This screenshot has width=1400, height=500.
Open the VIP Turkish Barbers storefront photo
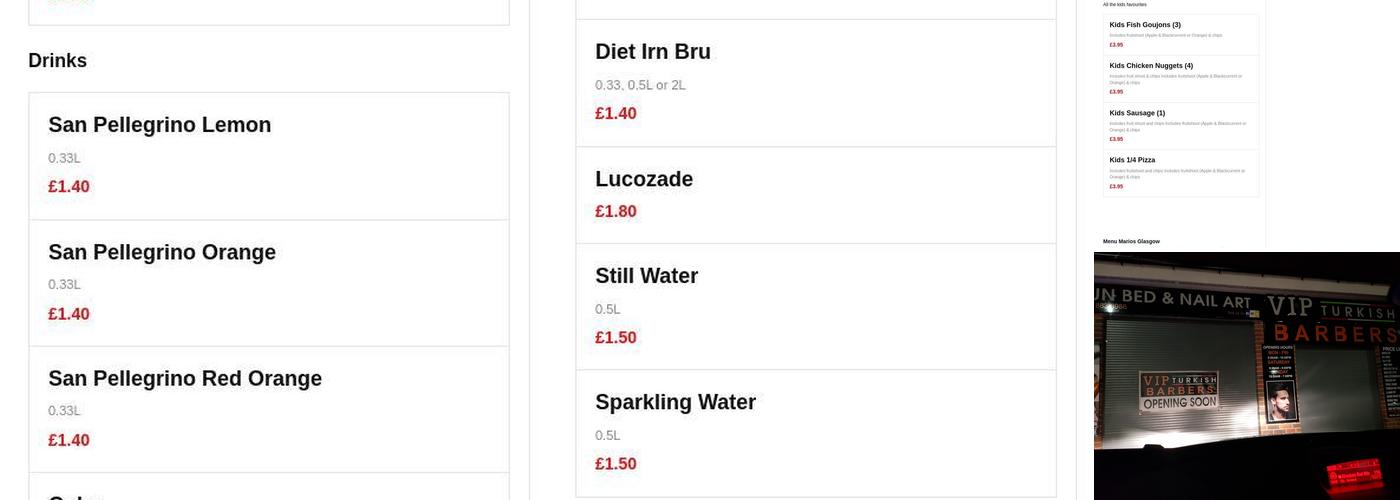[x=1246, y=375]
